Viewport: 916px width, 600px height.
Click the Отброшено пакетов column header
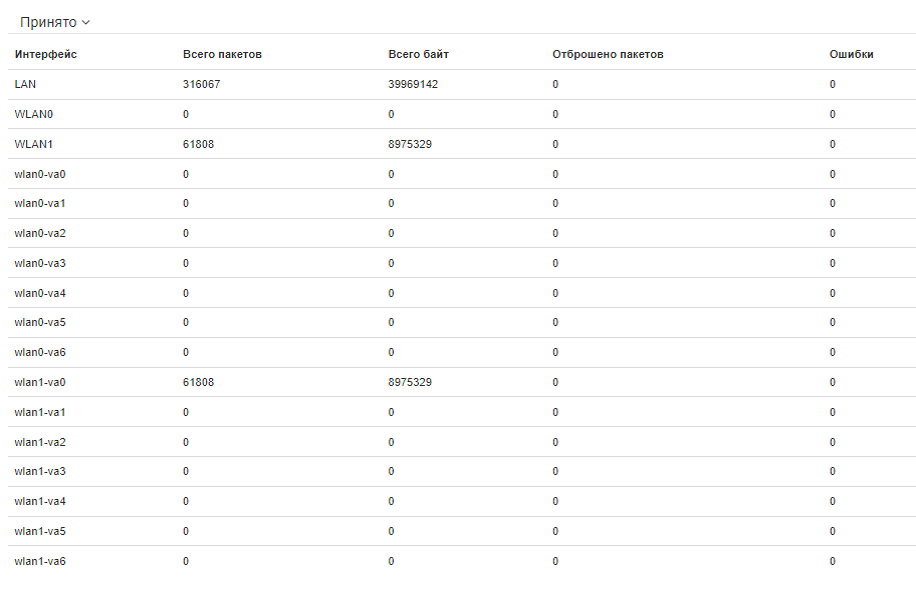tap(608, 54)
